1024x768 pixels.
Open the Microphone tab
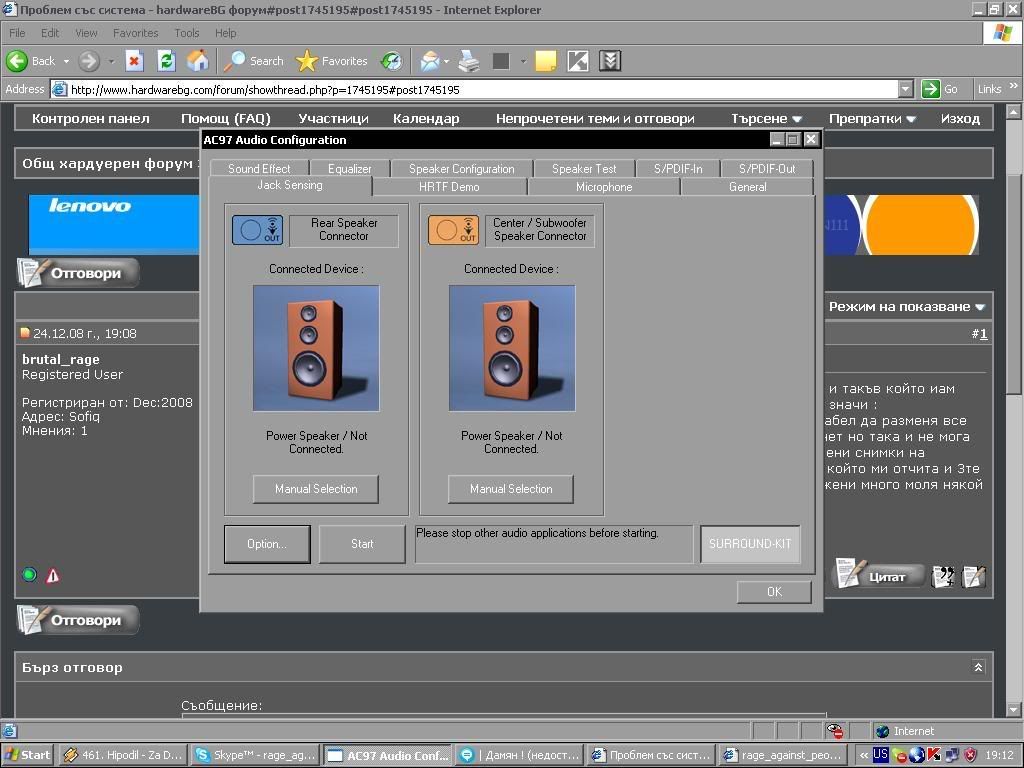coord(604,187)
